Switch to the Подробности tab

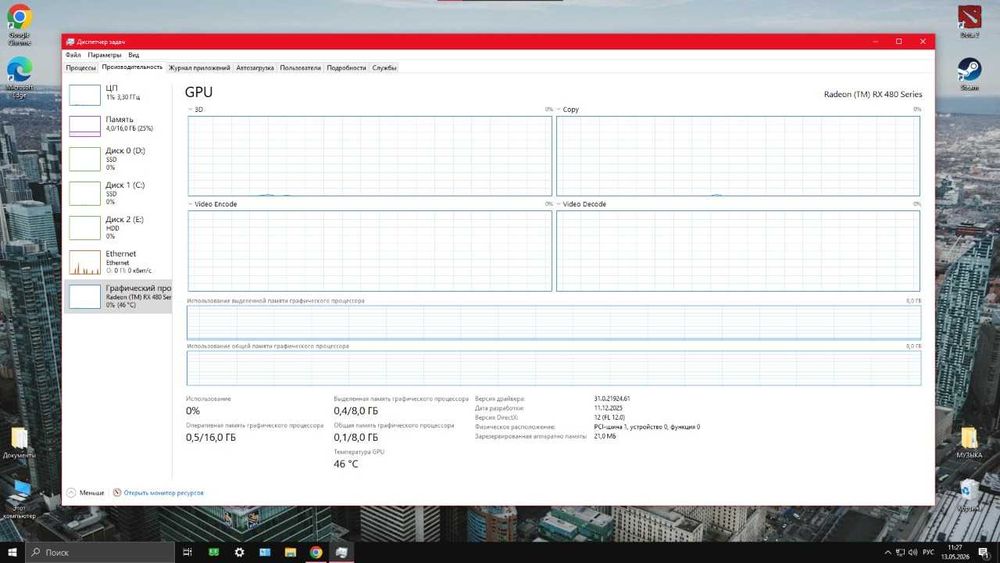(346, 68)
